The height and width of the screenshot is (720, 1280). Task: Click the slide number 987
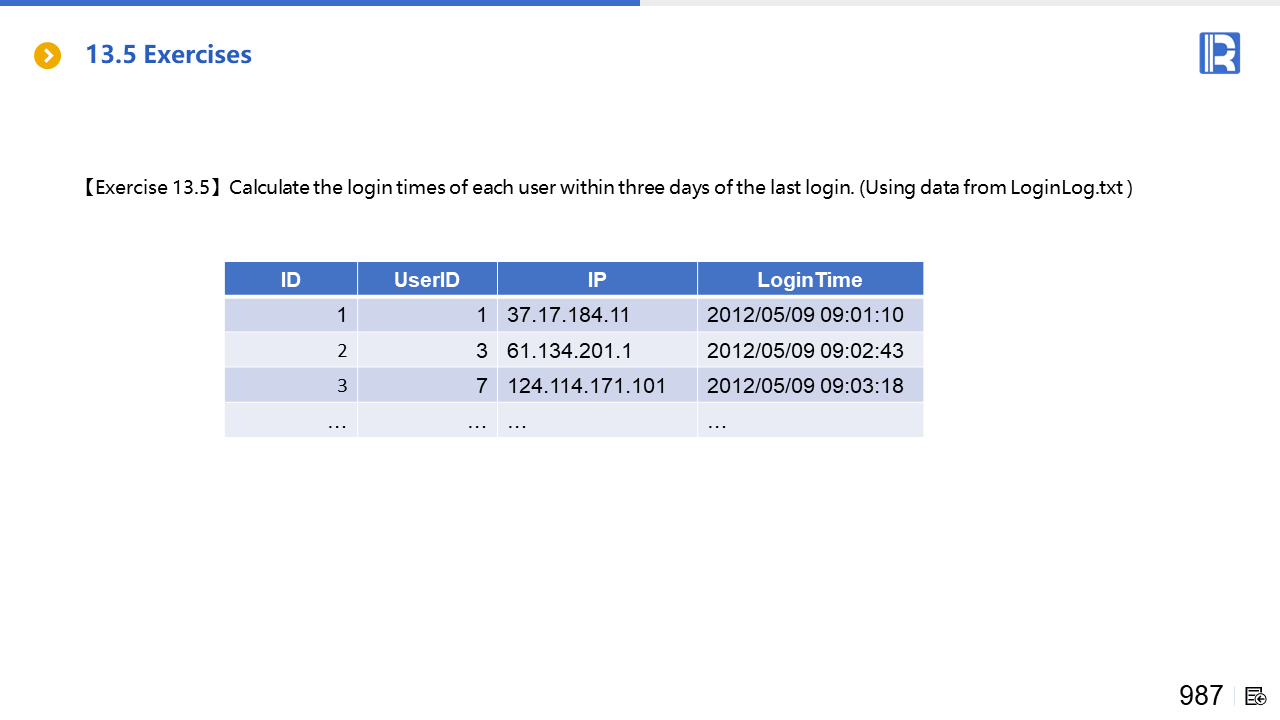[1201, 696]
